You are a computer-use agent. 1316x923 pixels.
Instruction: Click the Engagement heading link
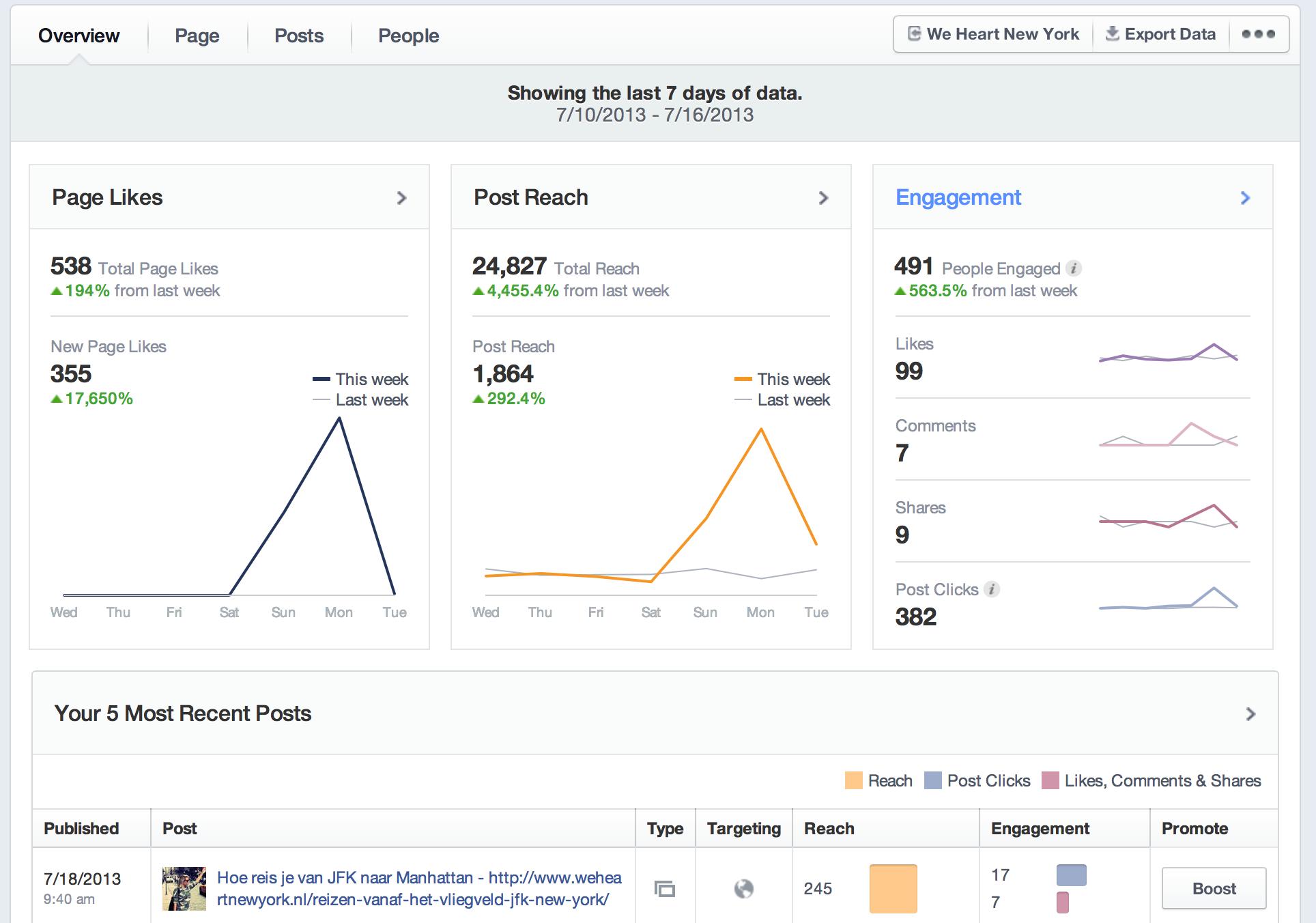[958, 197]
